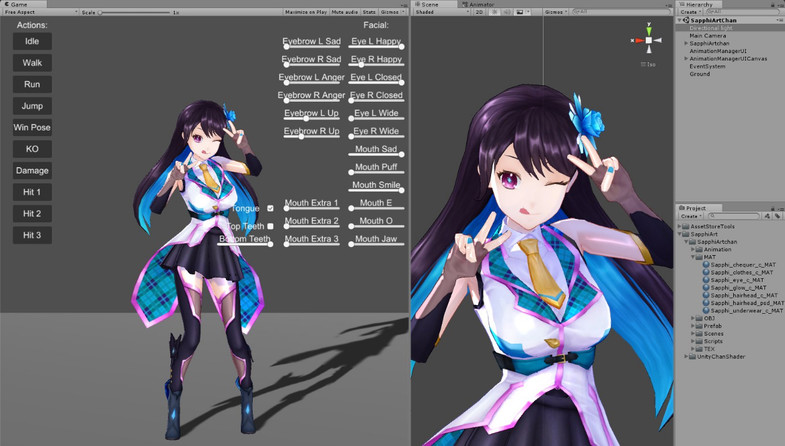Click the Mouth Smile slider
The height and width of the screenshot is (446, 785).
pos(376,190)
